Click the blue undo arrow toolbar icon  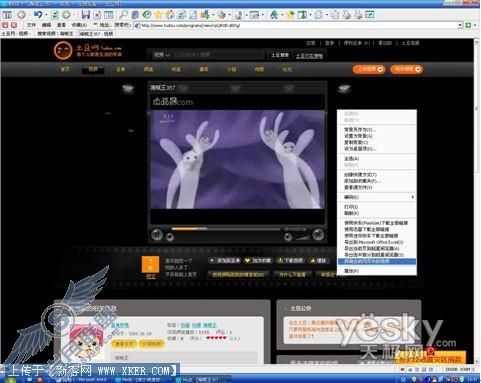[38, 15]
